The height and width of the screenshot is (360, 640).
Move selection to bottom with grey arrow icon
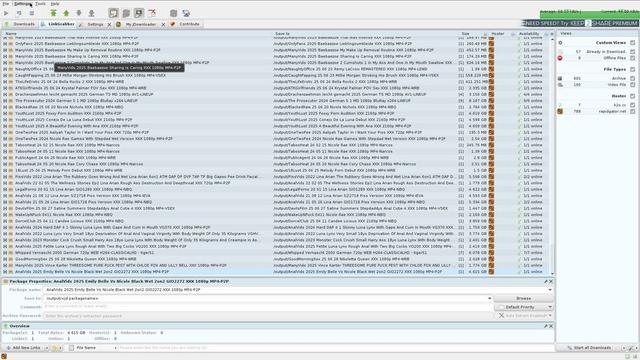91,13
